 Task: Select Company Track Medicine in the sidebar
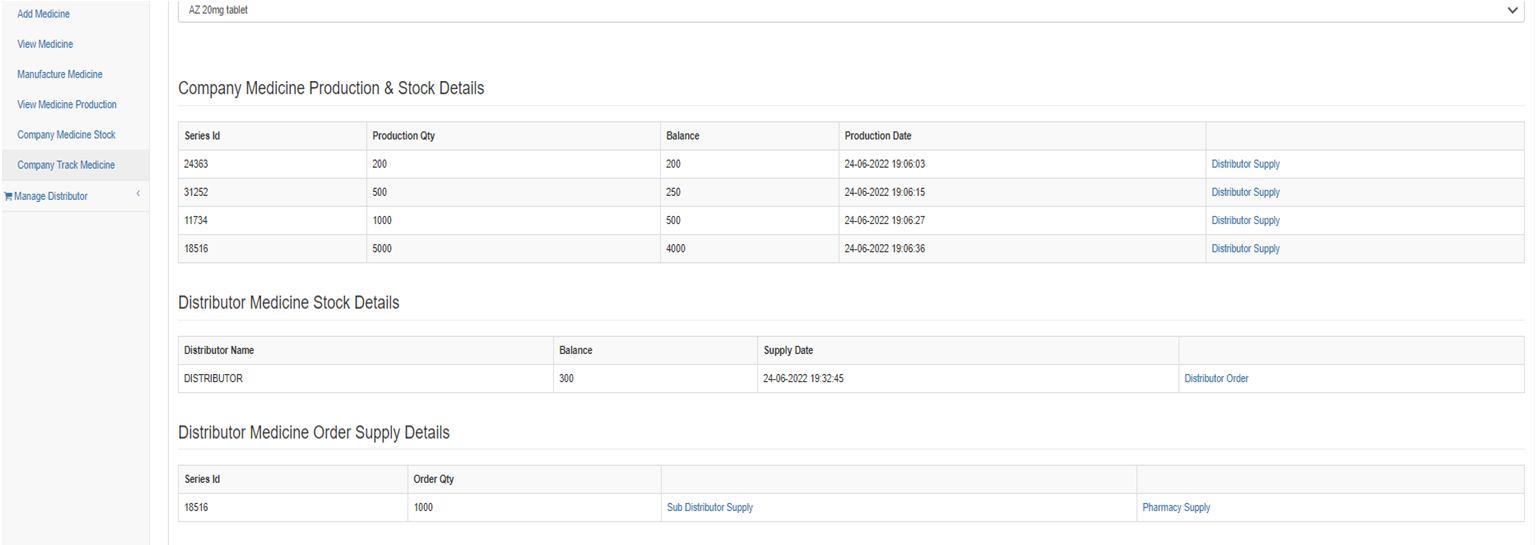(x=66, y=165)
